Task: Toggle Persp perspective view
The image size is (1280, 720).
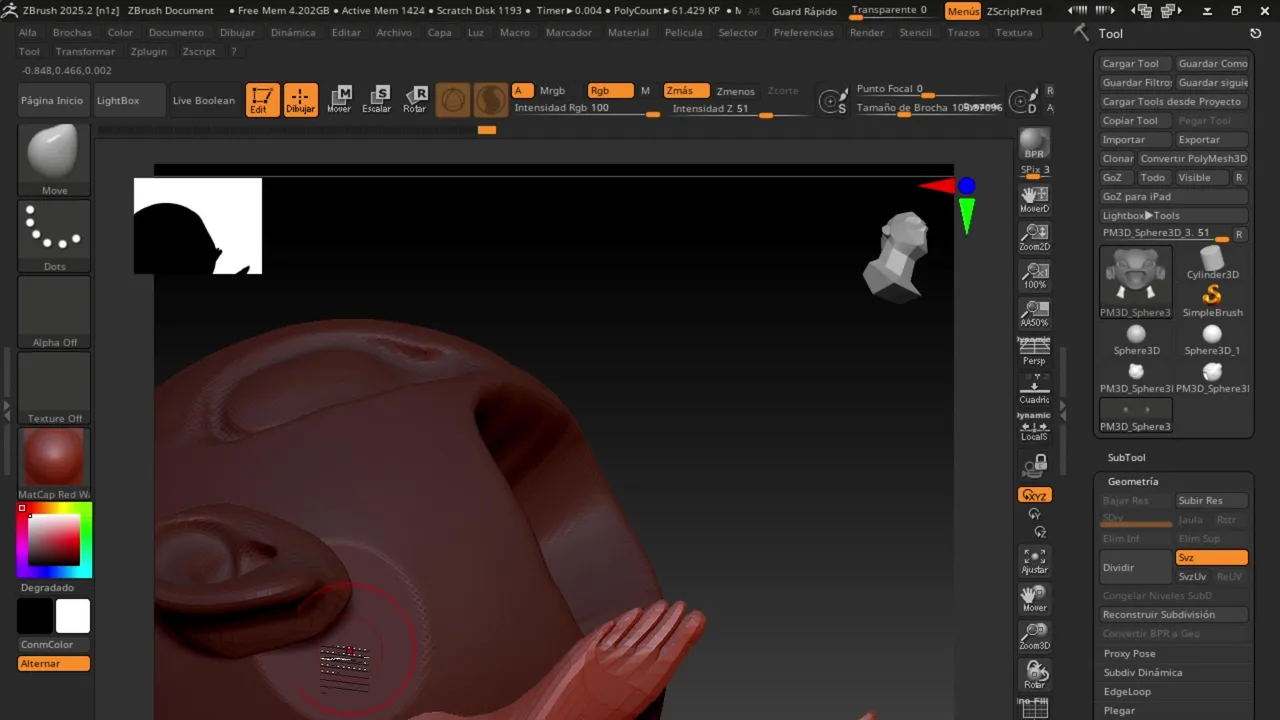Action: [x=1035, y=351]
